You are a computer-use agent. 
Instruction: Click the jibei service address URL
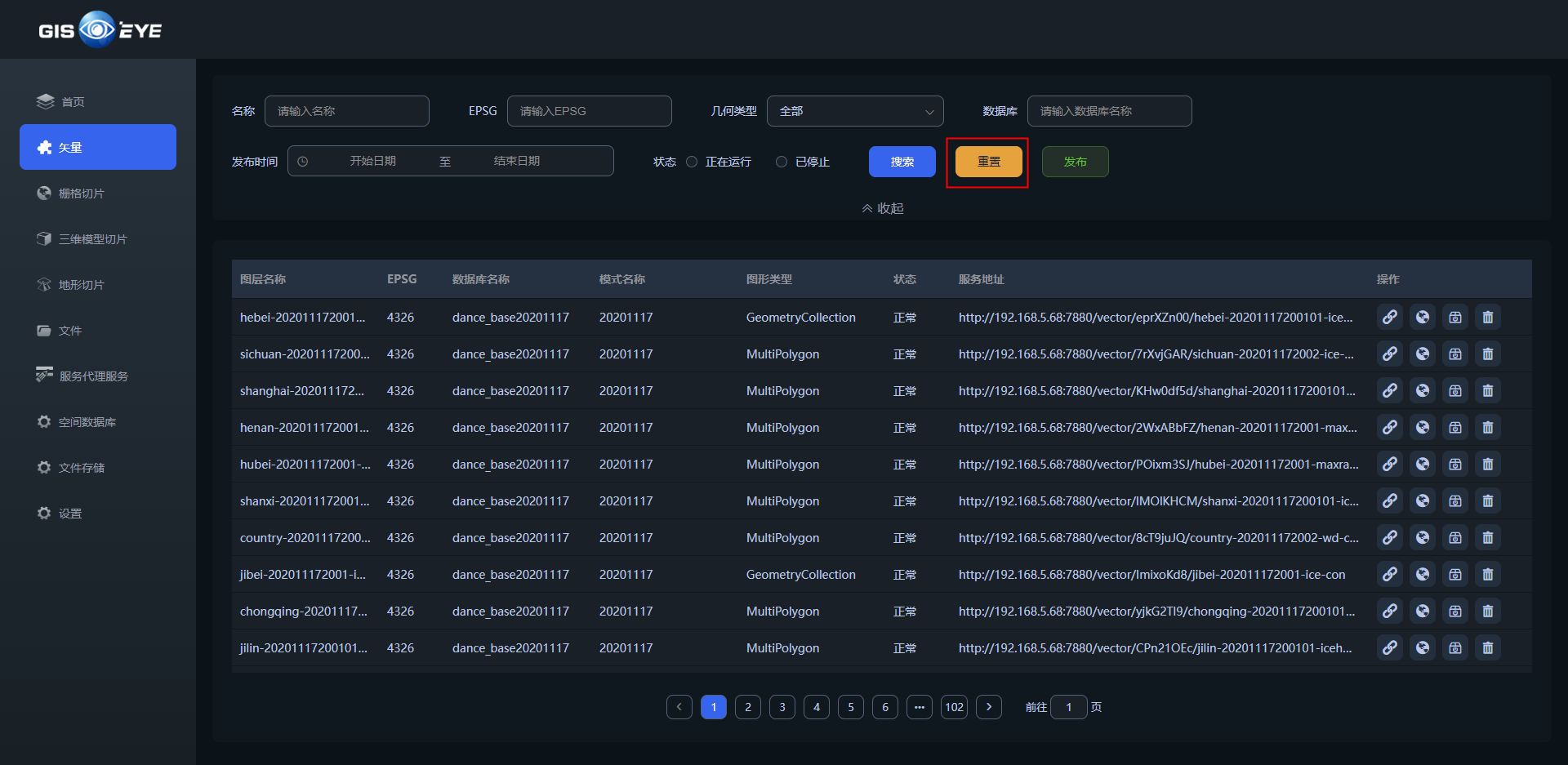click(x=1151, y=574)
